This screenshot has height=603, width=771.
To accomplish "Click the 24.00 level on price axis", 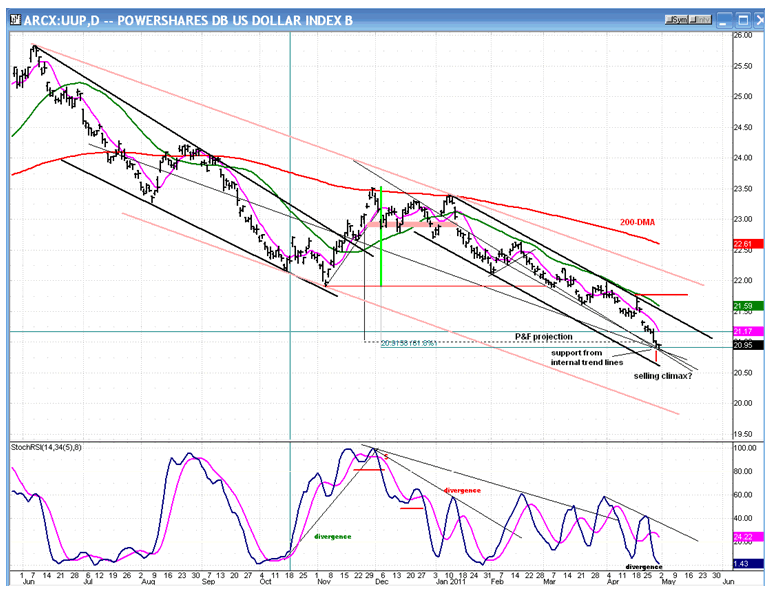I will pyautogui.click(x=743, y=158).
